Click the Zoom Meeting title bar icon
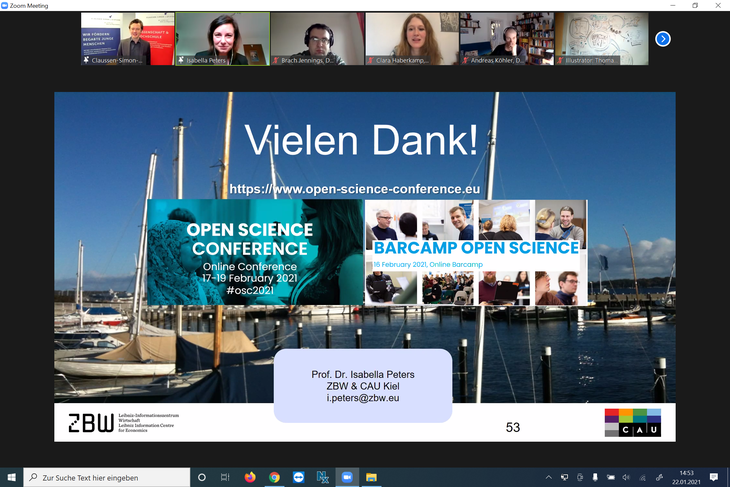730x487 pixels. tap(5, 6)
